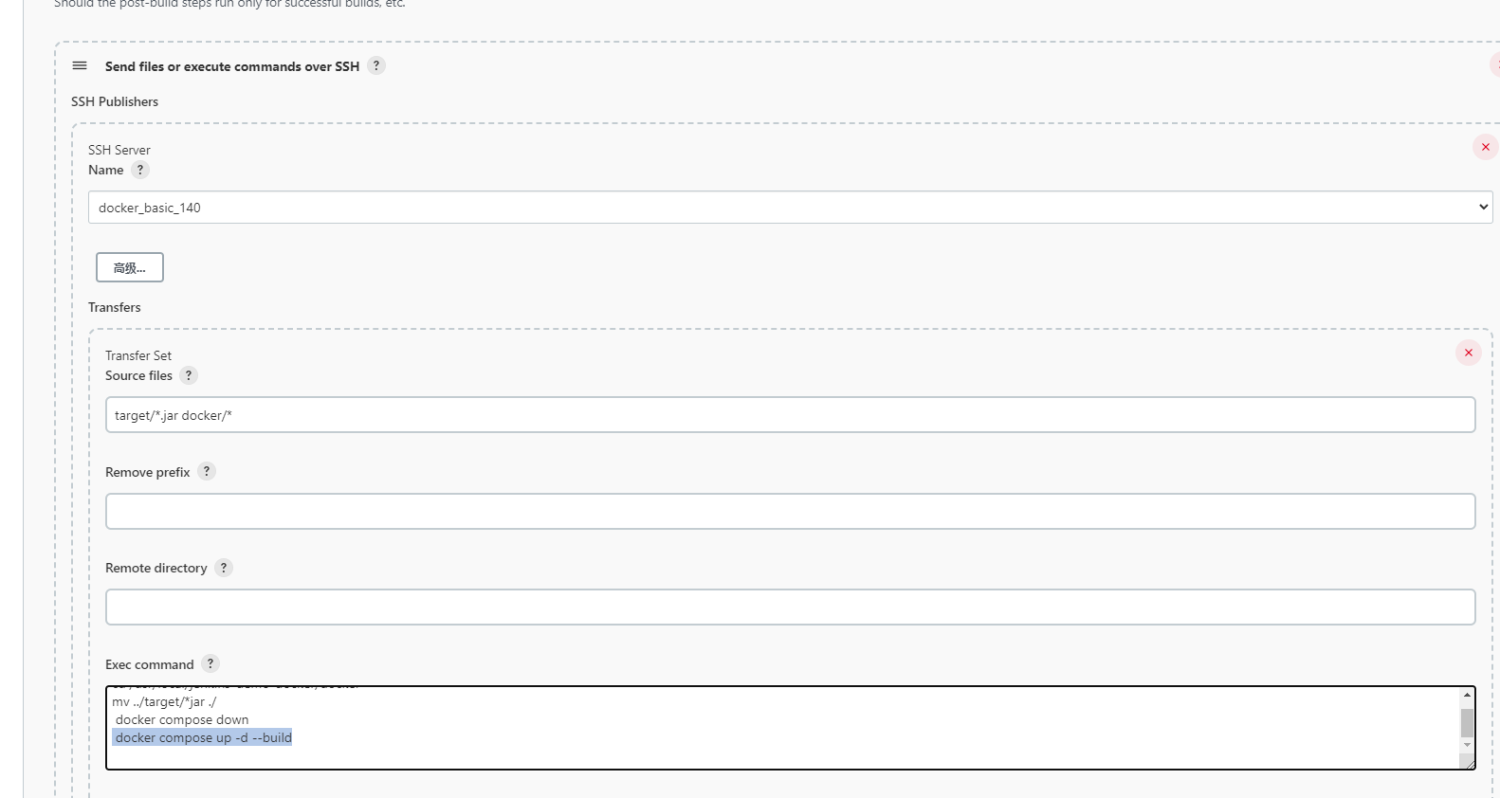Click the Exec command scrollbar up arrow
Screen dimensions: 1500x798
(x=1467, y=696)
